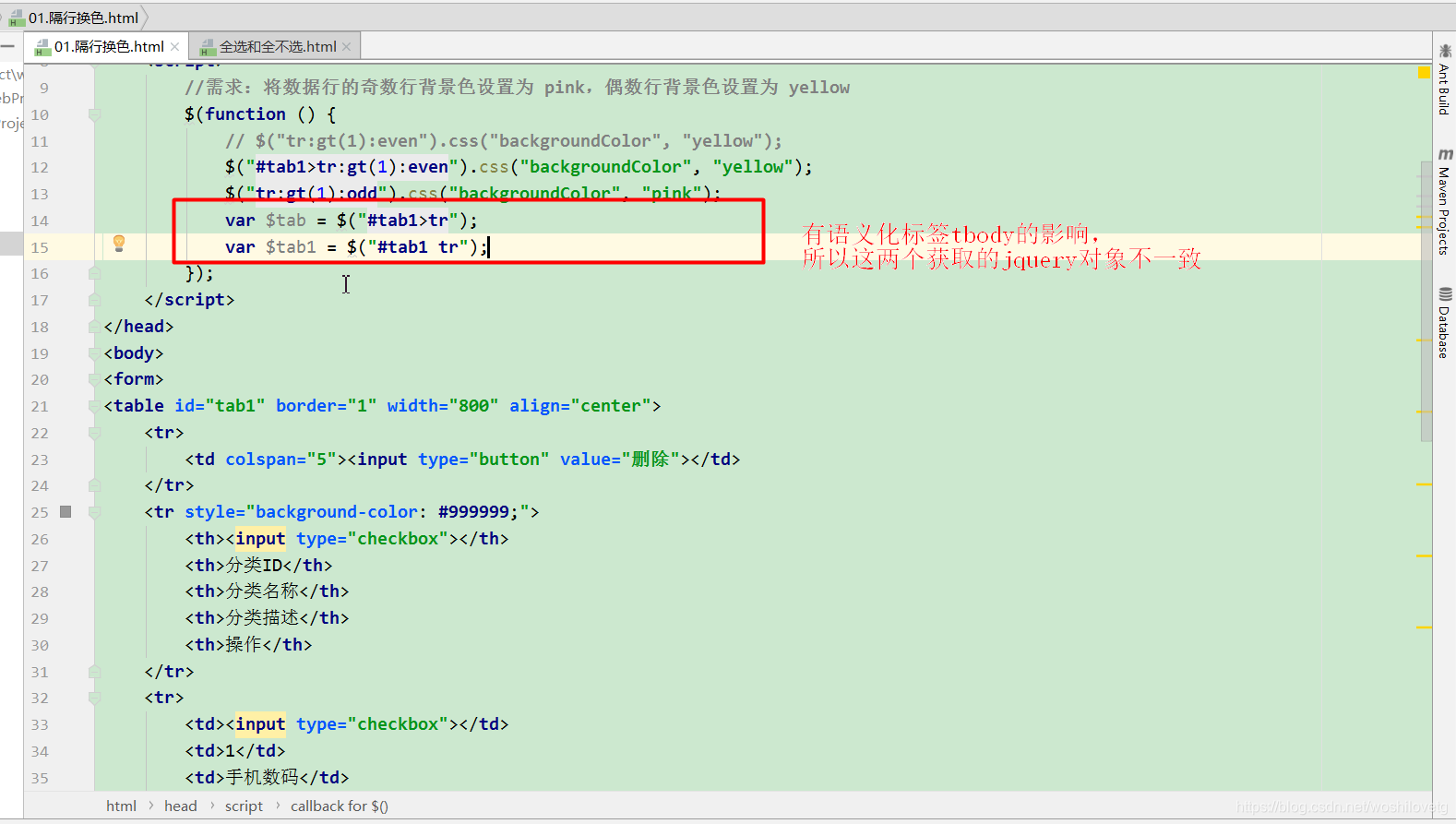Open the Database tool window
This screenshot has height=824, width=1456.
1444,323
